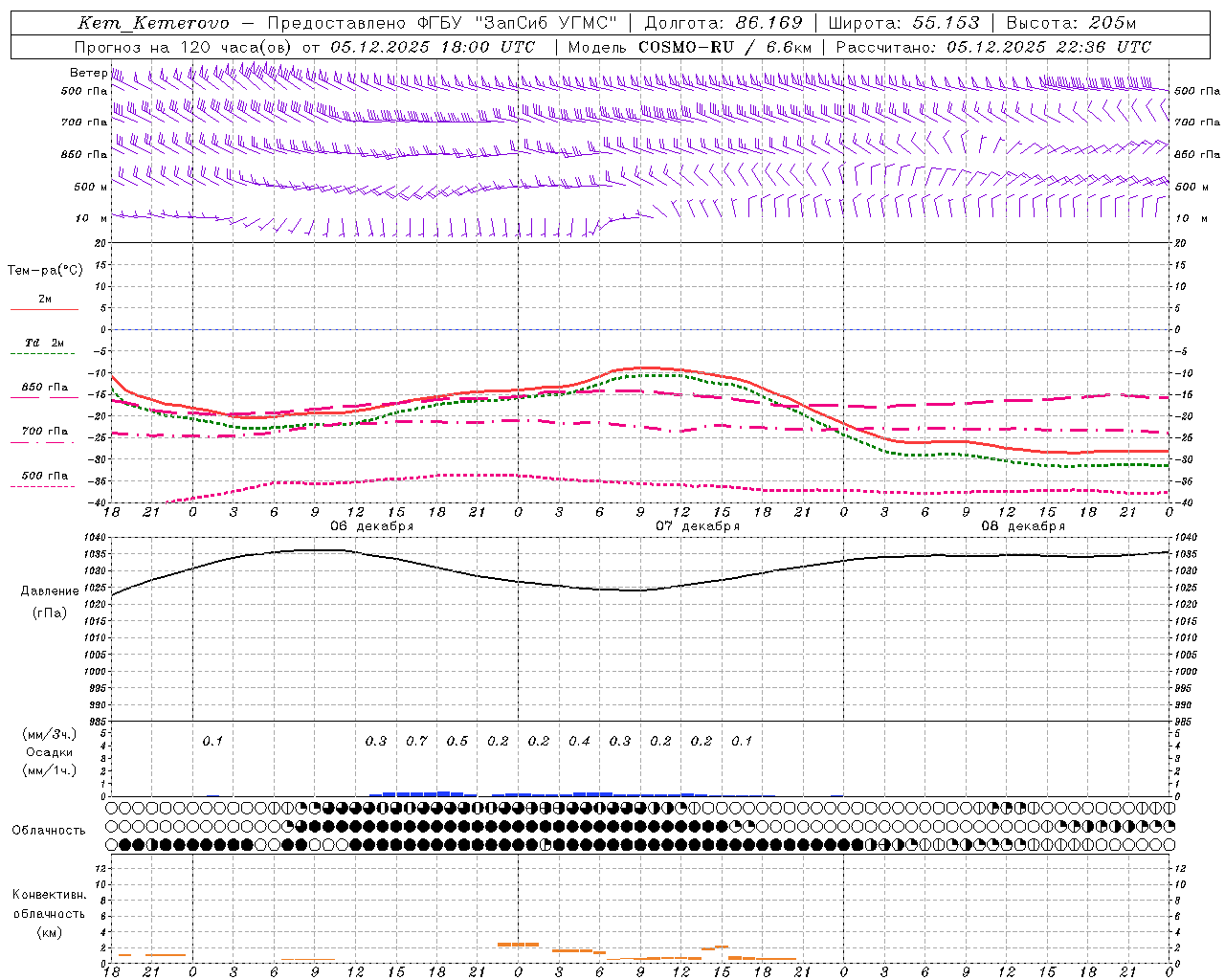Click the computed time 05.12.2025 22:36 UTC
Image resolution: width=1225 pixels, height=980 pixels.
(1049, 47)
